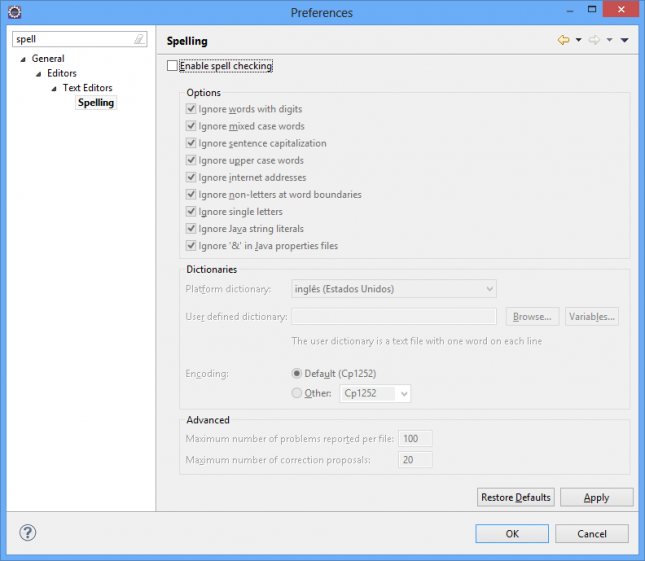645x561 pixels.
Task: Open the back history dropdown arrow
Action: (x=578, y=40)
